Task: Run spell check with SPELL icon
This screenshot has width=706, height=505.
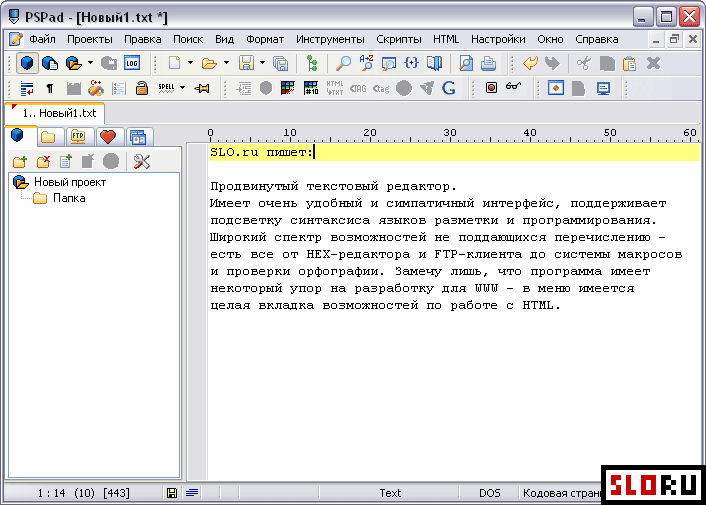Action: [166, 88]
